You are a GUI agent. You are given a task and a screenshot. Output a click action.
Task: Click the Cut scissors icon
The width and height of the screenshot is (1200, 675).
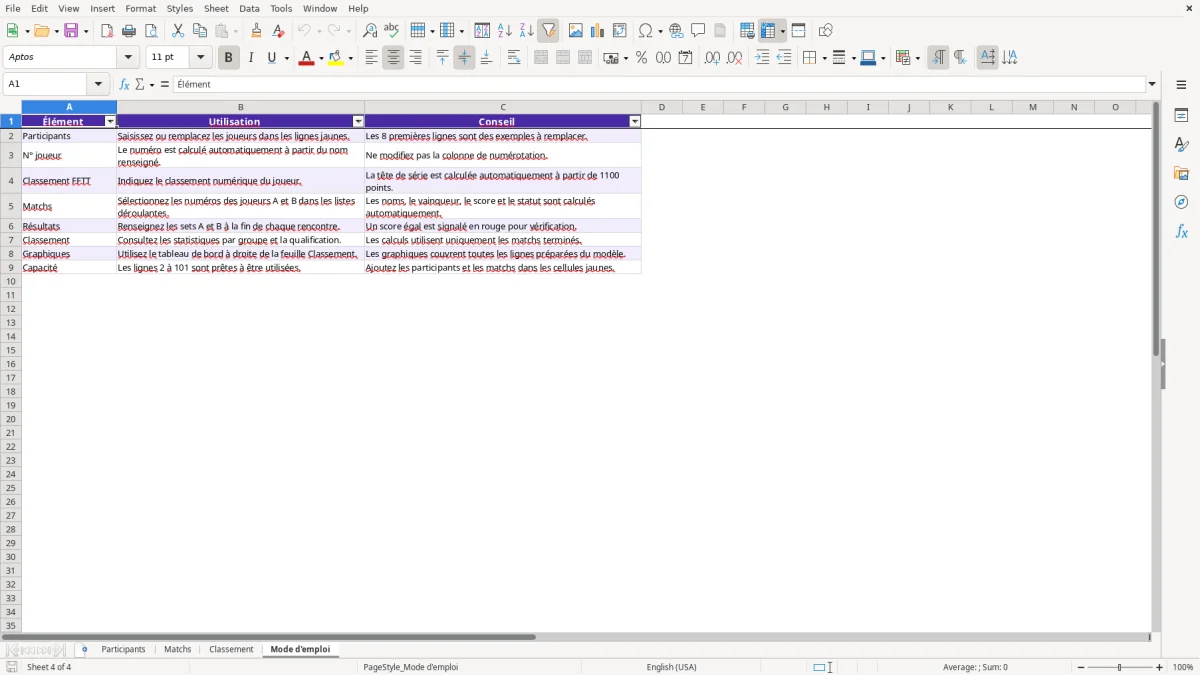click(x=178, y=31)
